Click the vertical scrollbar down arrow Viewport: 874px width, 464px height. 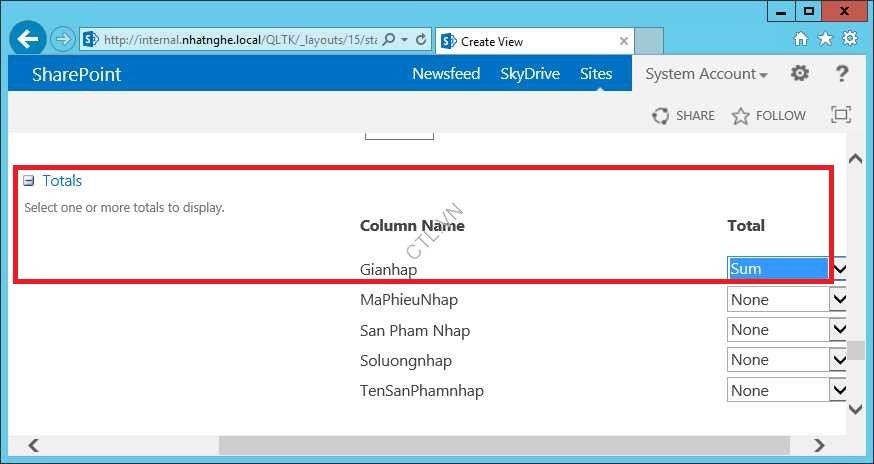(x=856, y=410)
